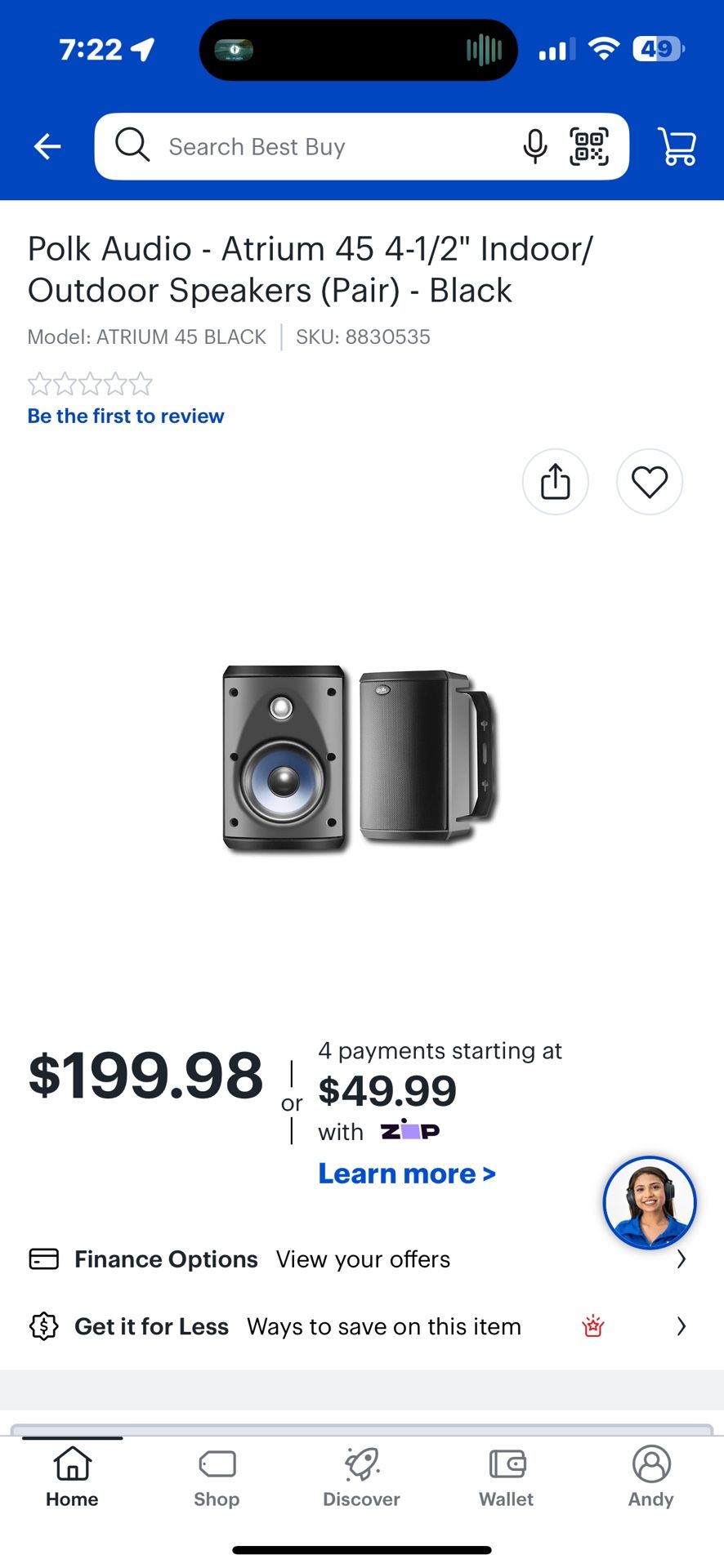Tap the empty star rating row
This screenshot has width=724, height=1568.
point(90,384)
